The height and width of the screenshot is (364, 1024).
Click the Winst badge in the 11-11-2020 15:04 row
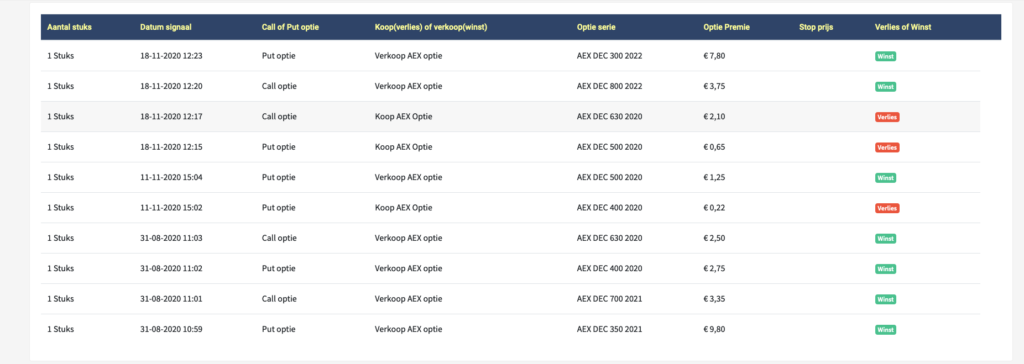pos(885,178)
